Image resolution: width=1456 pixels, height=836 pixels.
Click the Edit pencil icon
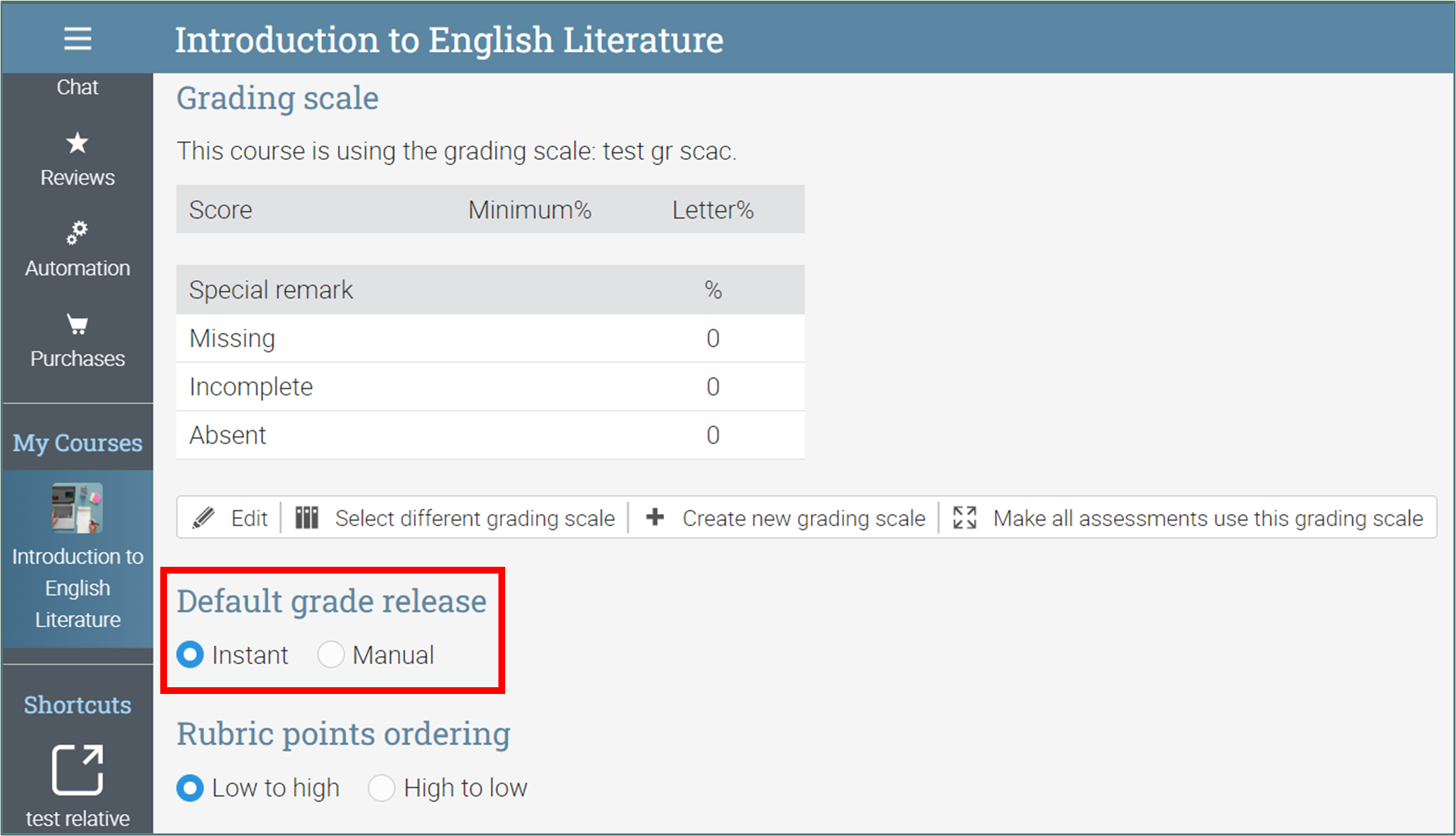point(204,518)
